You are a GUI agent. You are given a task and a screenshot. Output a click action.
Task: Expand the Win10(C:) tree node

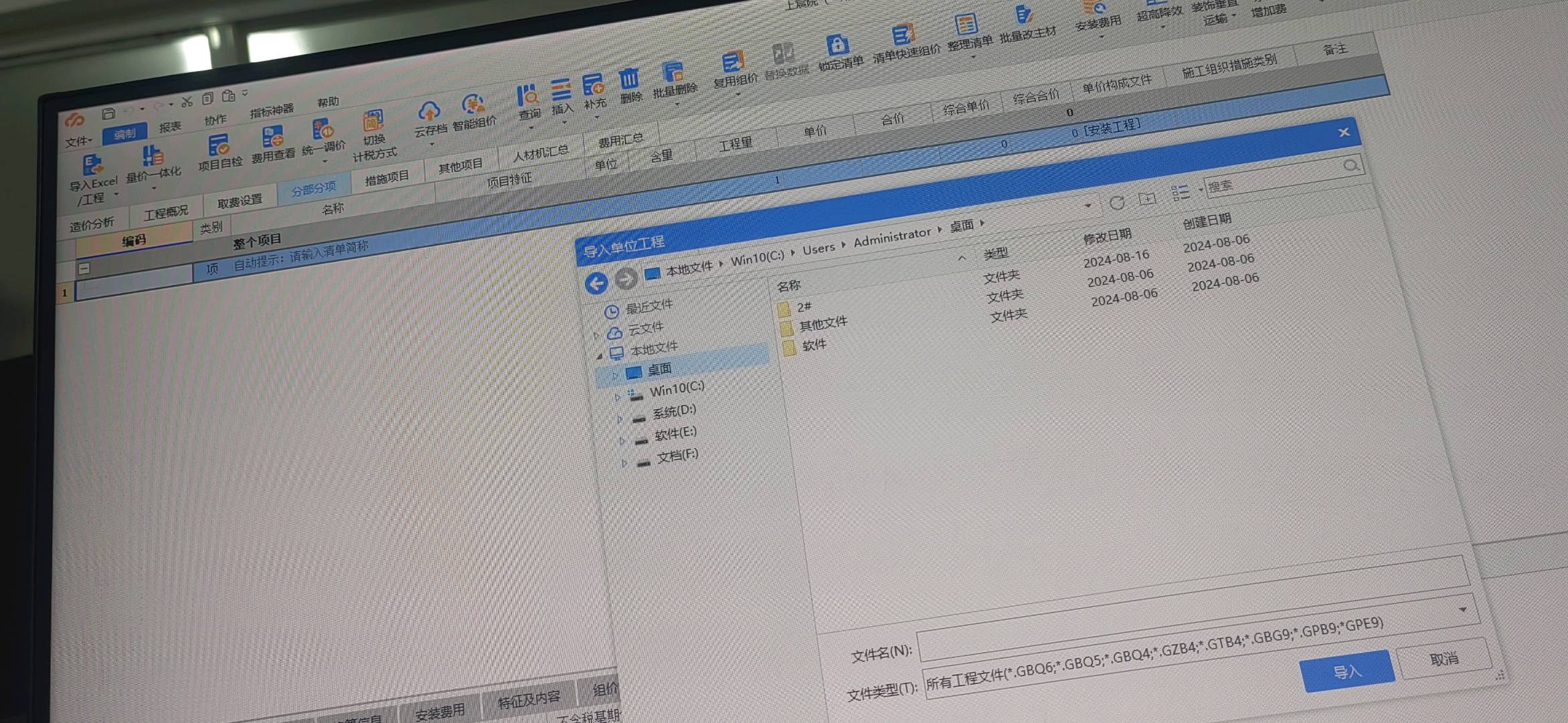tap(618, 397)
